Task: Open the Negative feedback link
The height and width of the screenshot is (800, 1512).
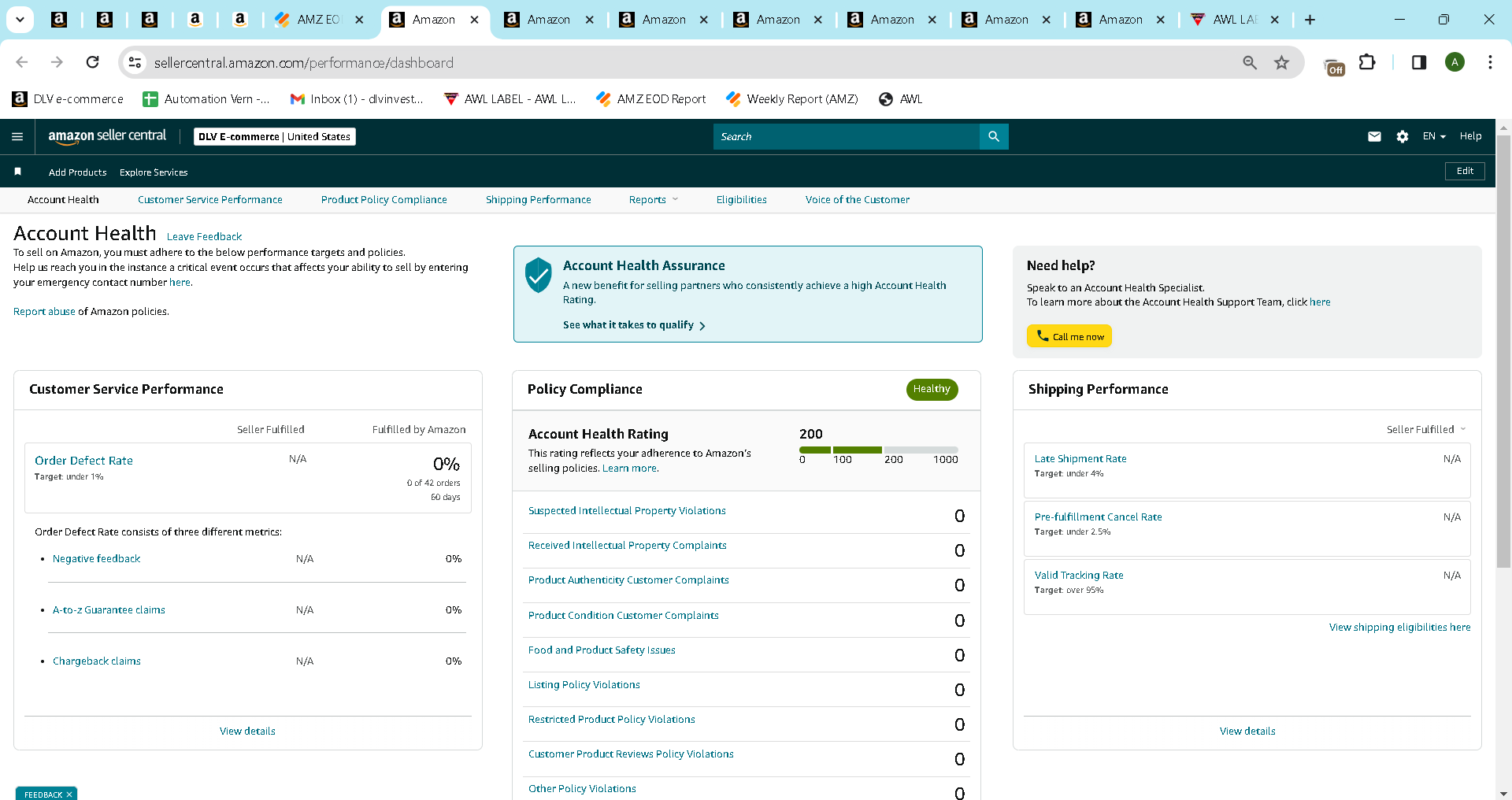Action: click(x=96, y=559)
